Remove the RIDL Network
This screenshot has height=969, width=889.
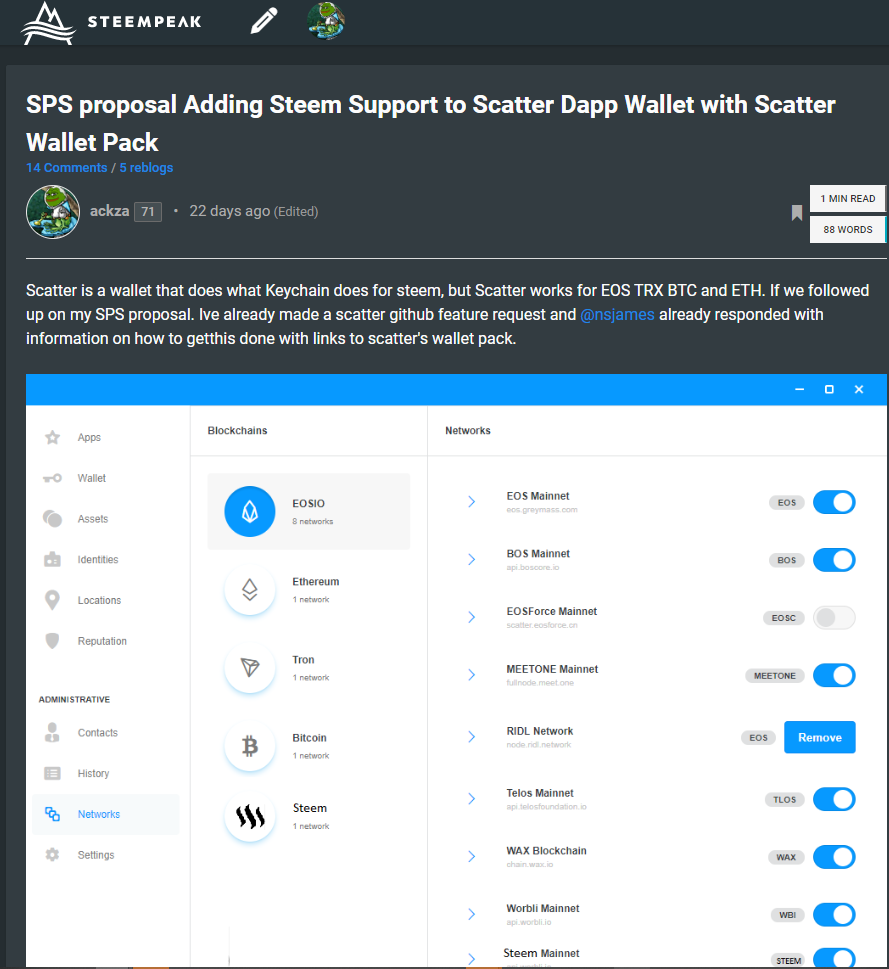coord(820,737)
